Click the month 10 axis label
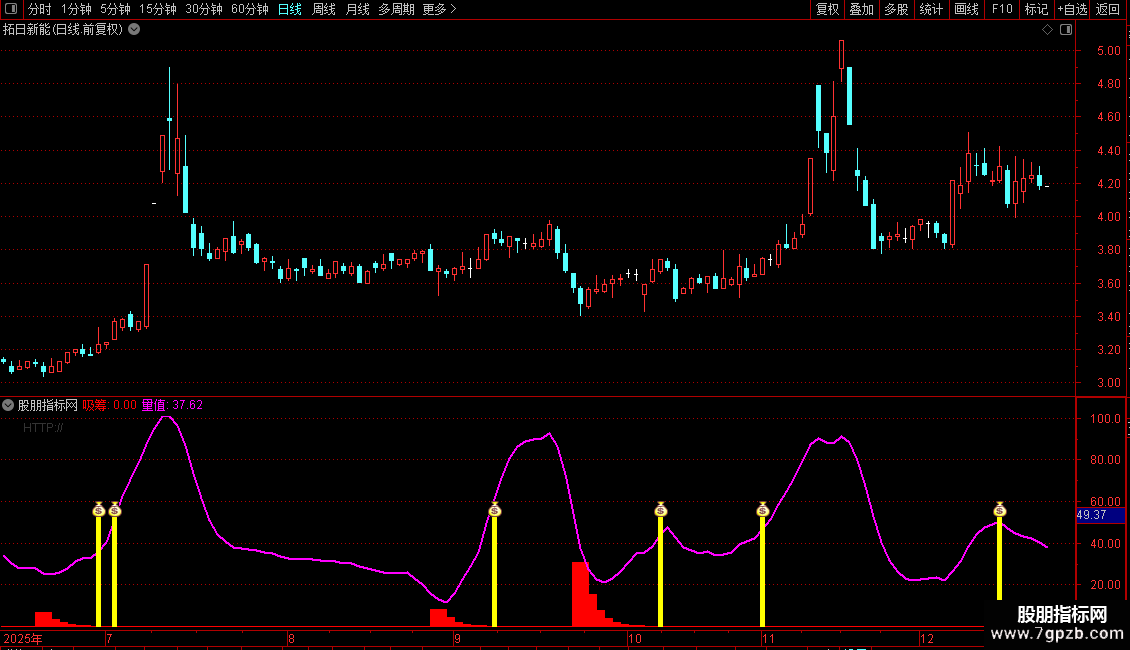The image size is (1130, 650). point(634,638)
